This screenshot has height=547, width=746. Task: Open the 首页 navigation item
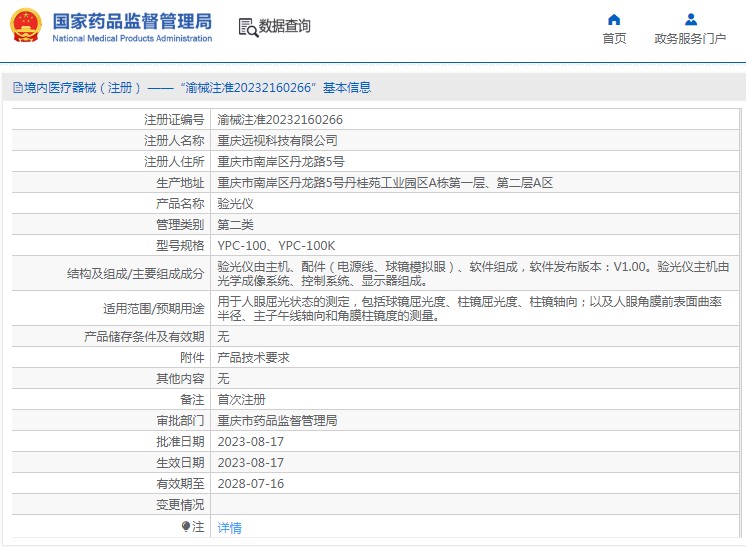(x=614, y=39)
